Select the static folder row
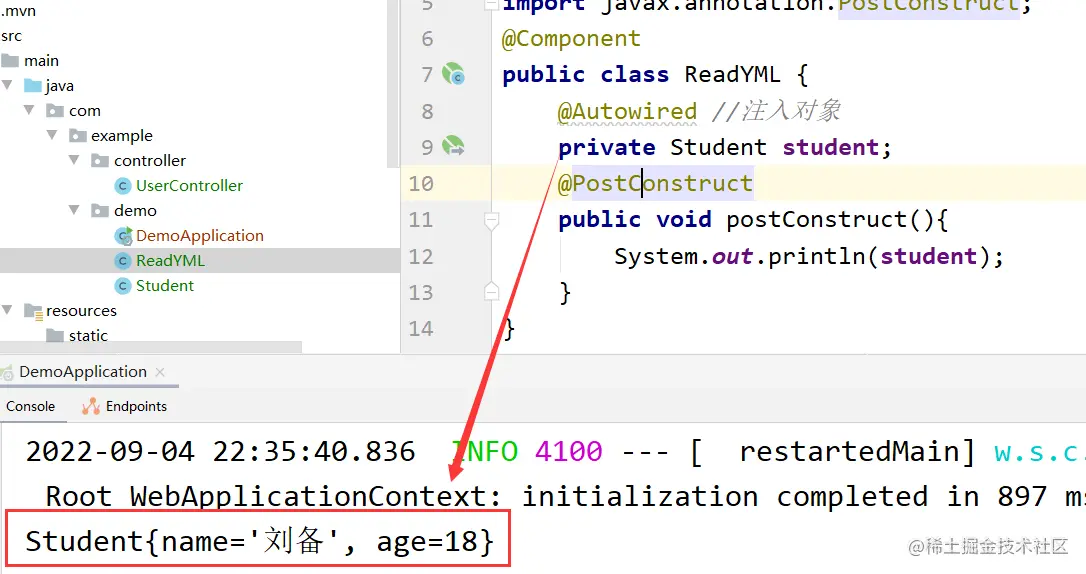Screen dimensions: 1086x574 click(x=199, y=336)
